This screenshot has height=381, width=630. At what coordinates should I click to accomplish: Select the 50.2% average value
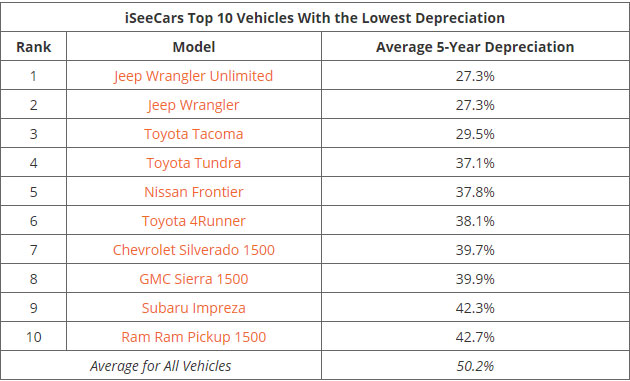point(475,366)
